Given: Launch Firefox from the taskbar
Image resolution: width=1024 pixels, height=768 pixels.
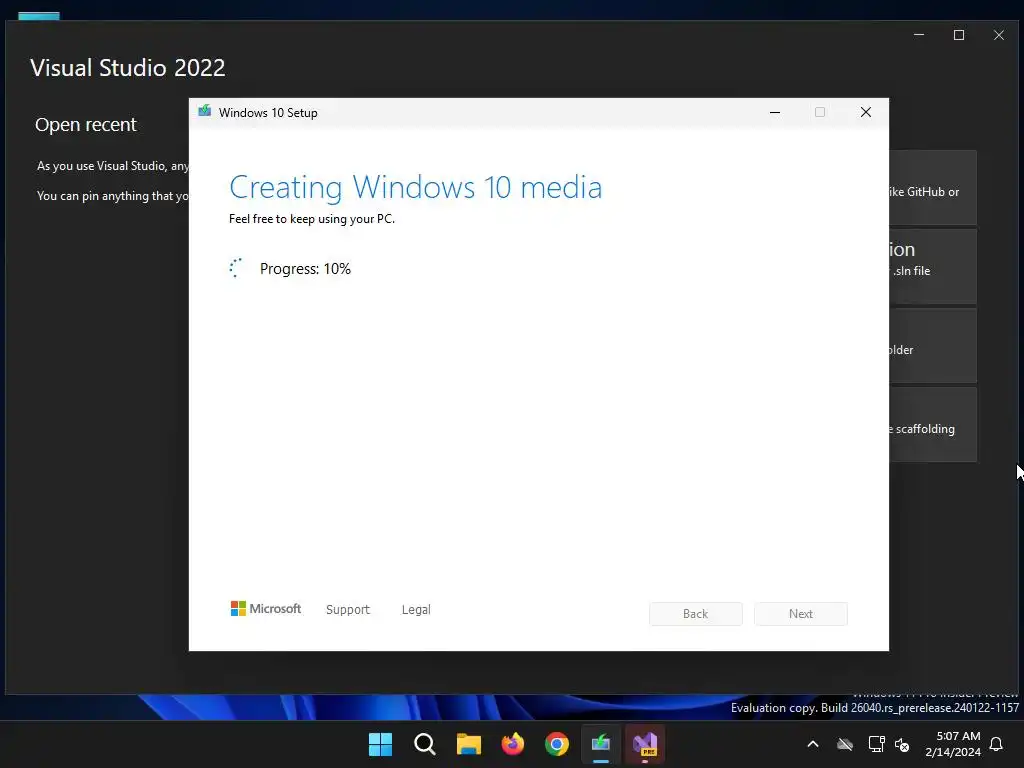Looking at the screenshot, I should click(x=513, y=744).
